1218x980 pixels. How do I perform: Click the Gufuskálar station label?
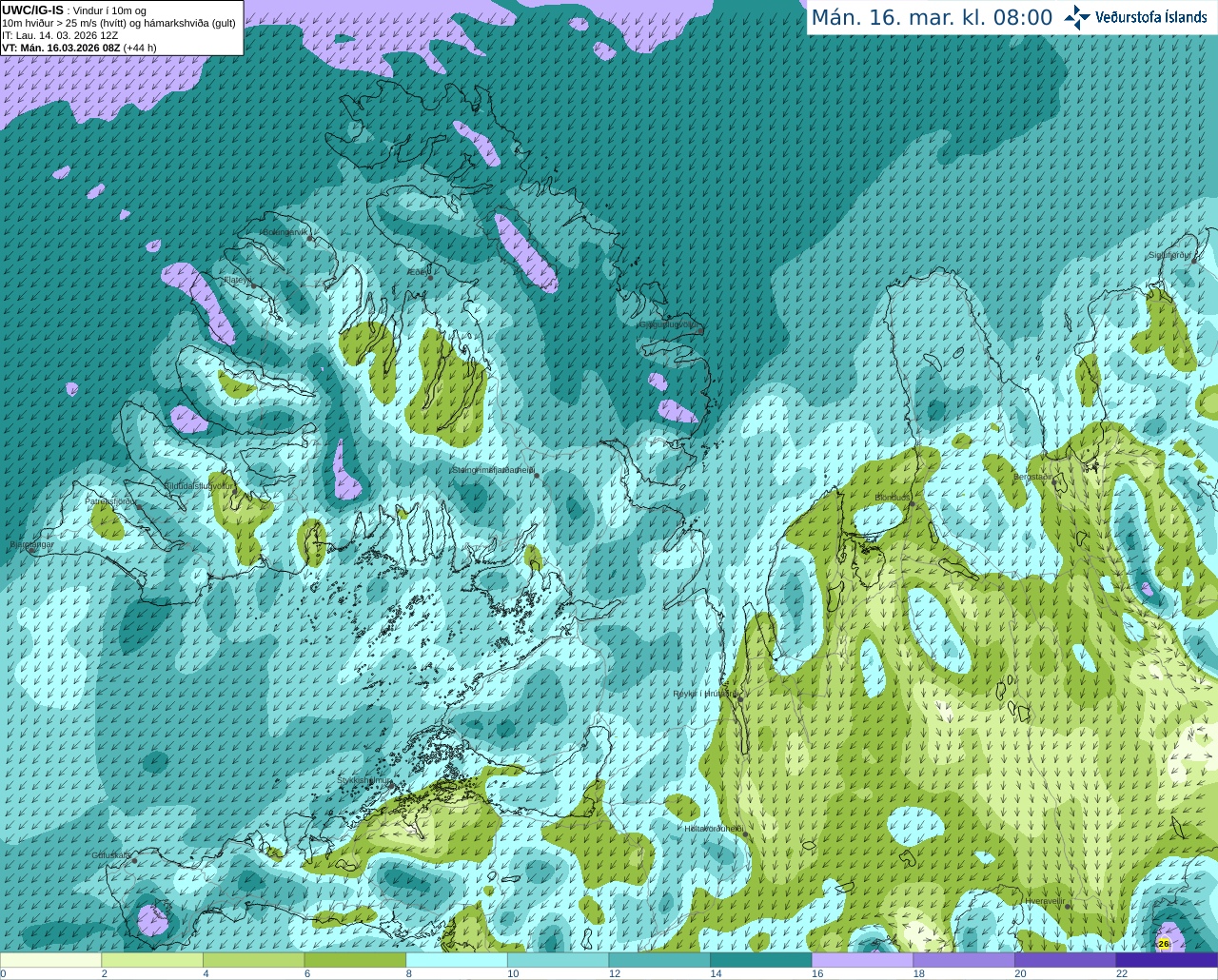111,855
